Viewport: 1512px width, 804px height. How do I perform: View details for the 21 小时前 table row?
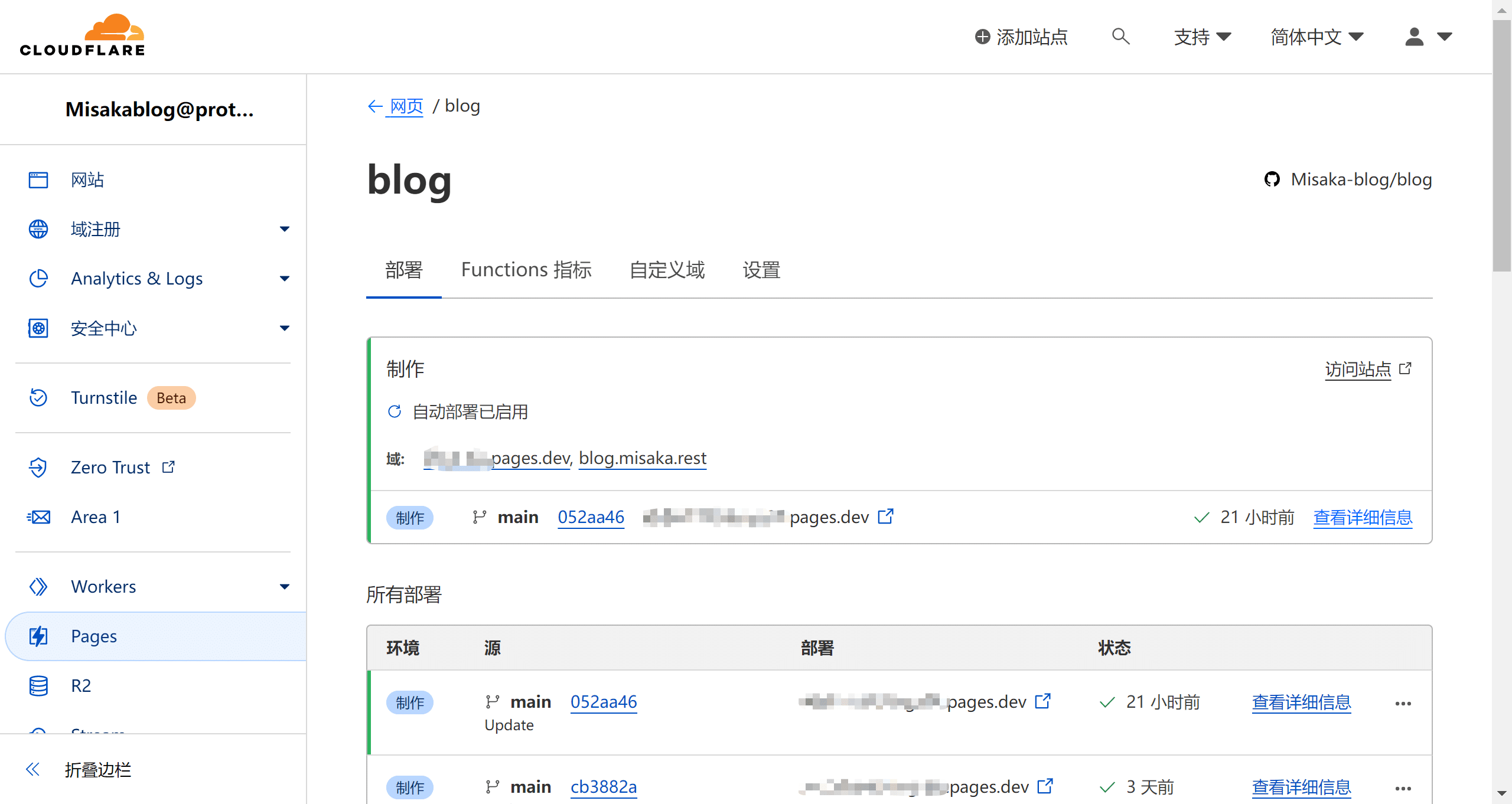(x=1301, y=702)
